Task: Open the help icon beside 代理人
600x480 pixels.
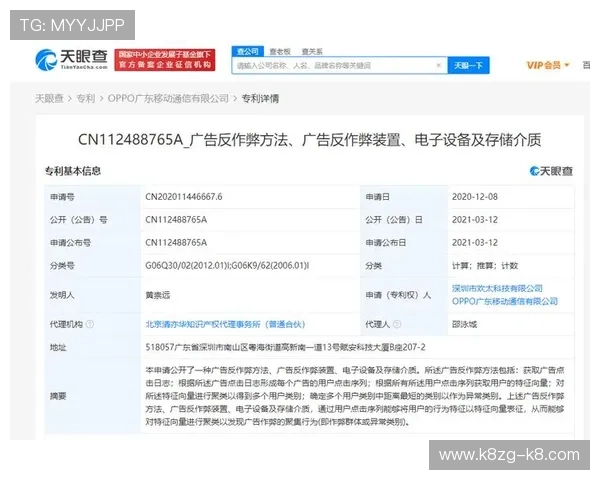Action: (397, 324)
